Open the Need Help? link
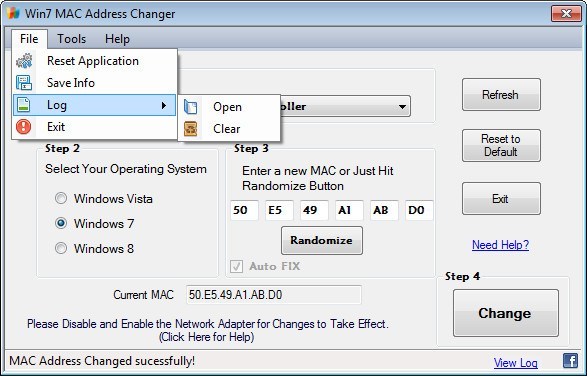This screenshot has height=376, width=587. tap(501, 245)
